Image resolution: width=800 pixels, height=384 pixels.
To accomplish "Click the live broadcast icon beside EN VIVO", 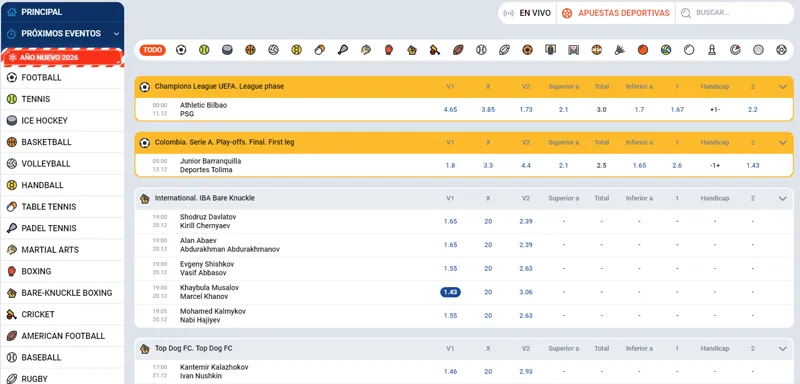I will 509,13.
